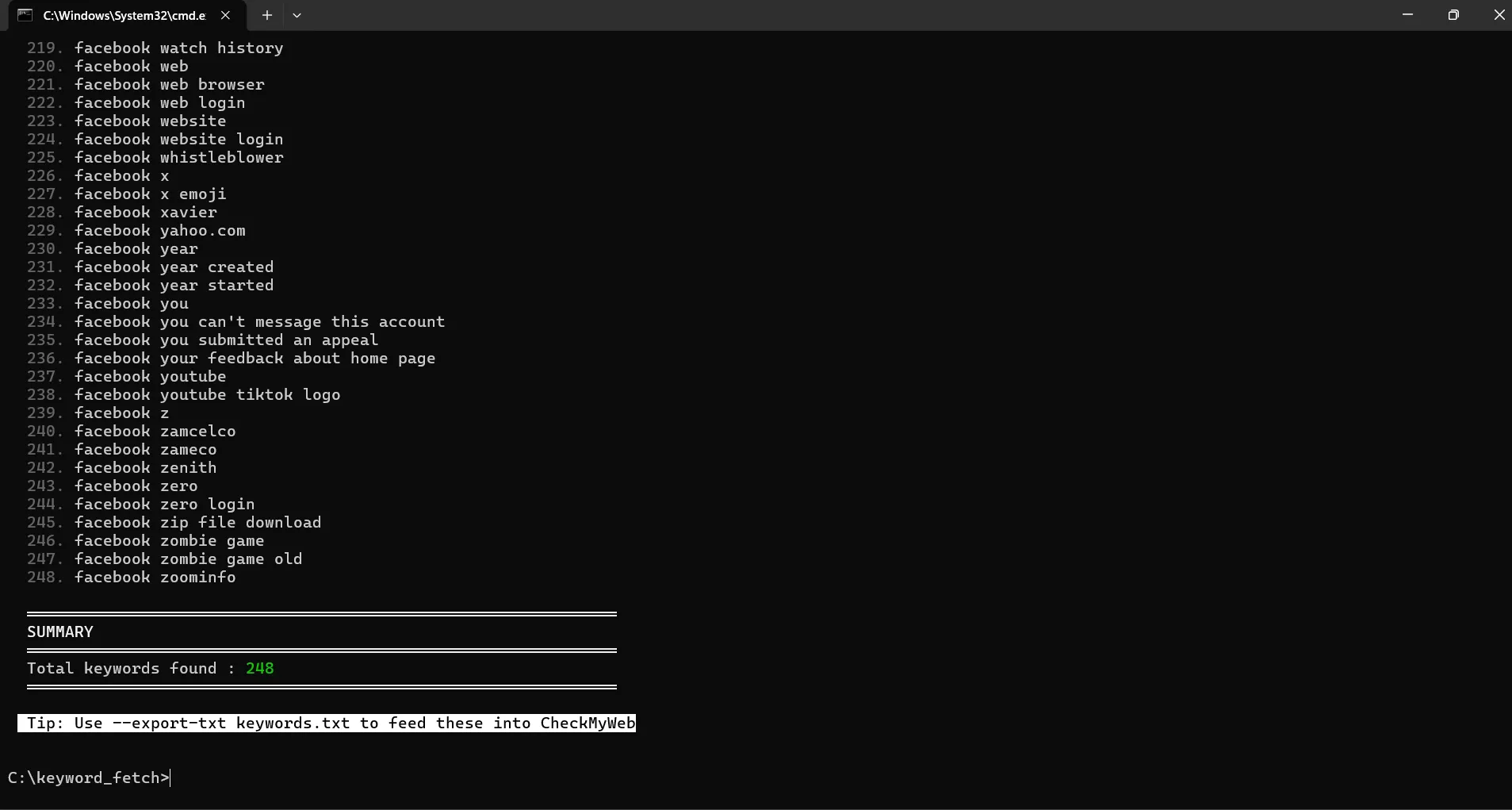Close the cmd.exe tab

click(225, 15)
